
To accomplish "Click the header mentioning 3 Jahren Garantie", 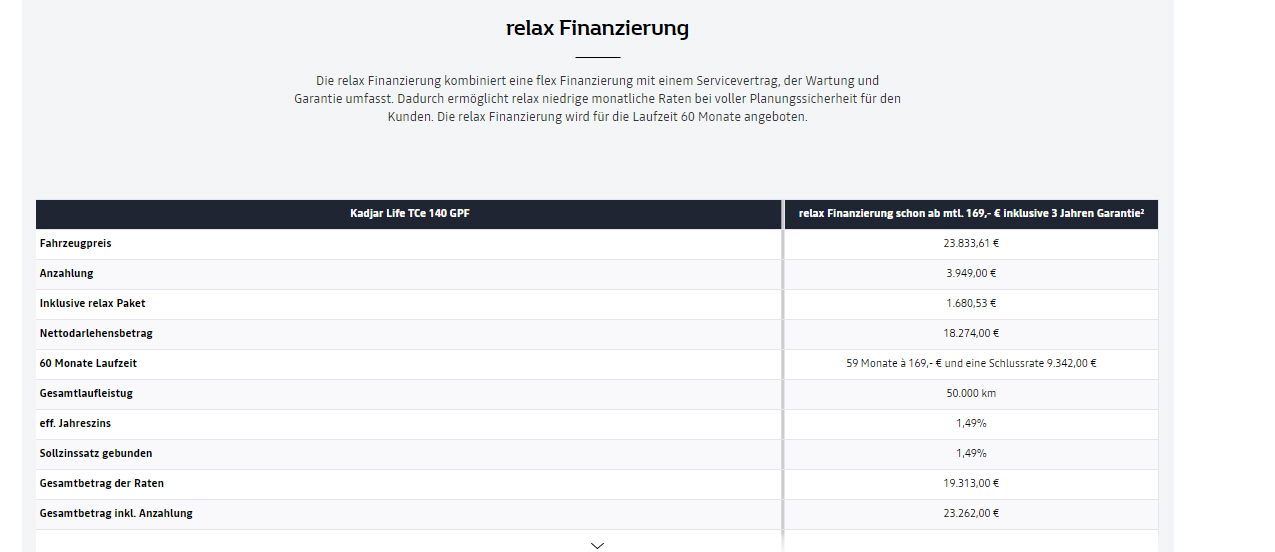I will [971, 213].
